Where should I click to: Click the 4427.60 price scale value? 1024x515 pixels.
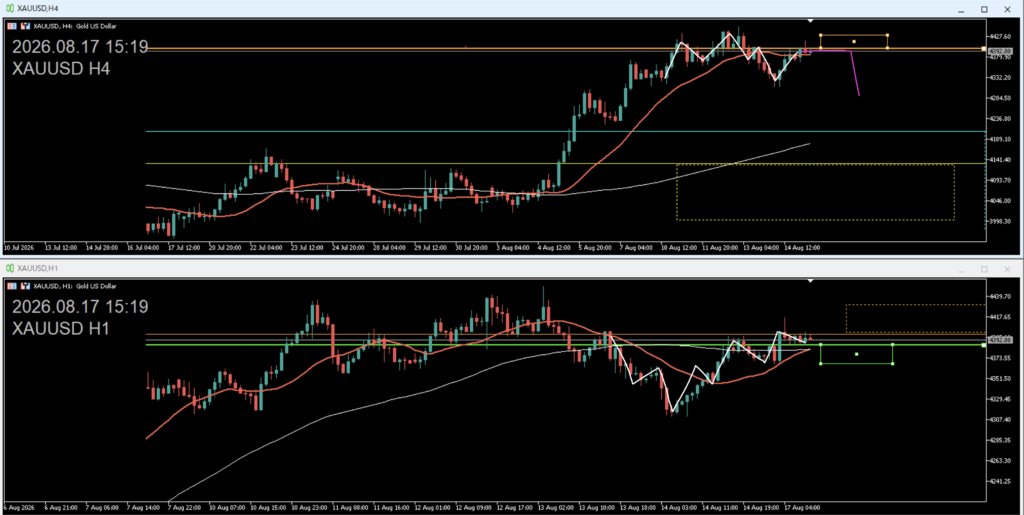(999, 36)
